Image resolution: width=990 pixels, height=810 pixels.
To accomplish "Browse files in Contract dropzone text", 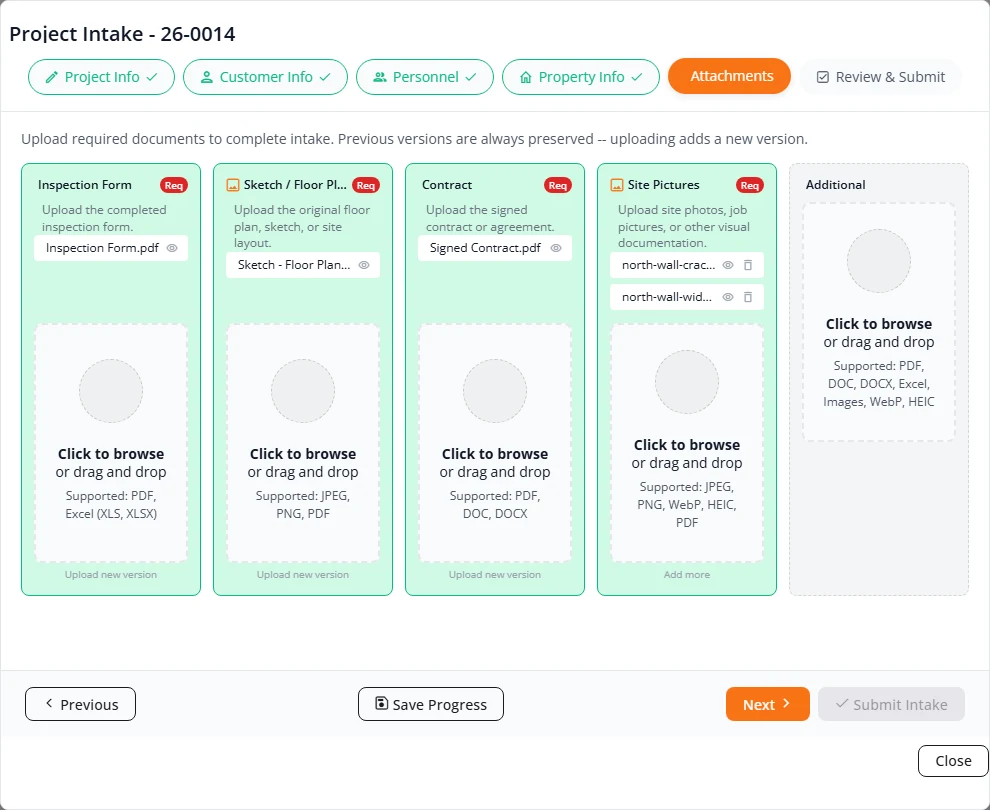I will coord(495,454).
